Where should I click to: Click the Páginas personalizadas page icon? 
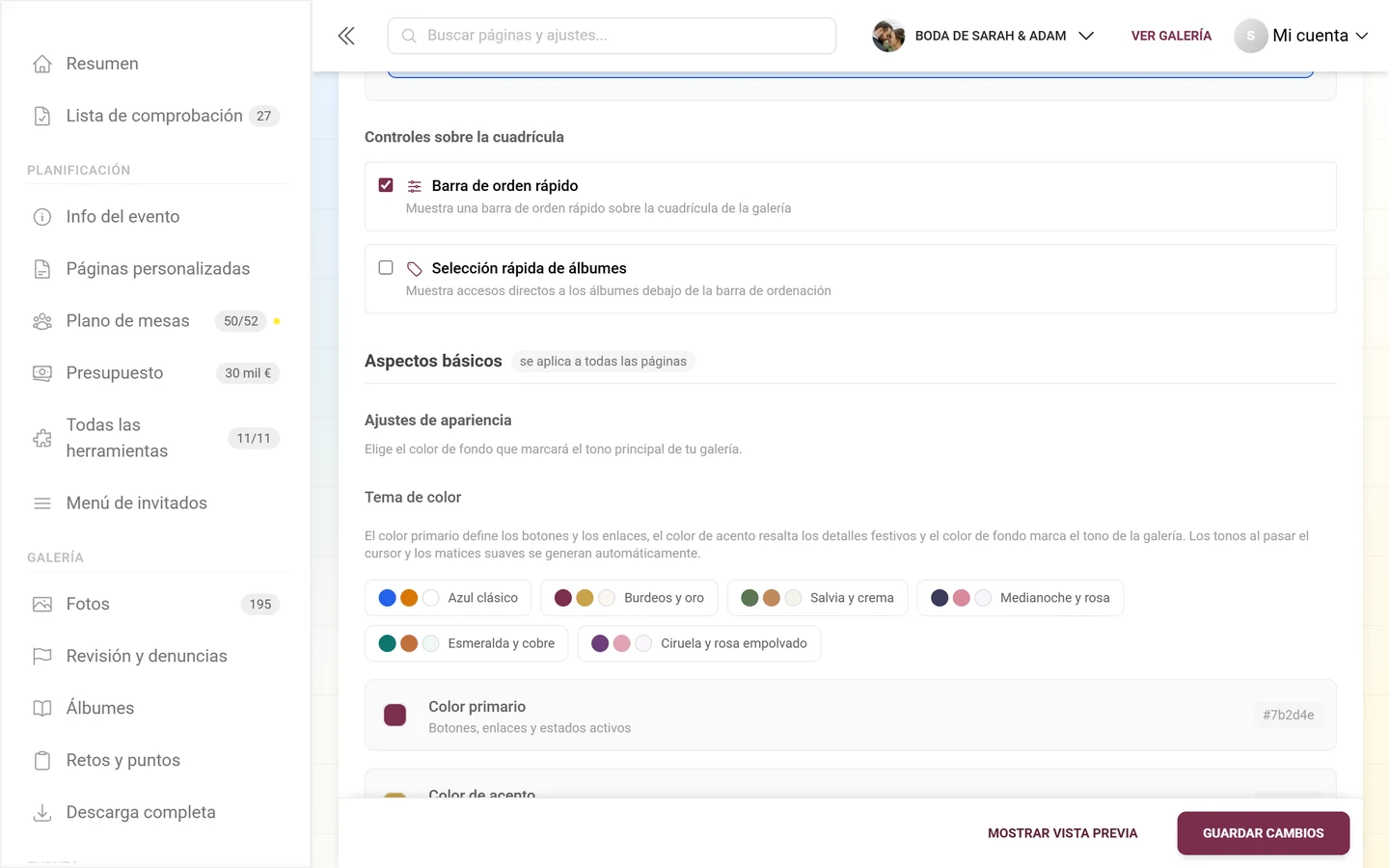click(x=42, y=269)
